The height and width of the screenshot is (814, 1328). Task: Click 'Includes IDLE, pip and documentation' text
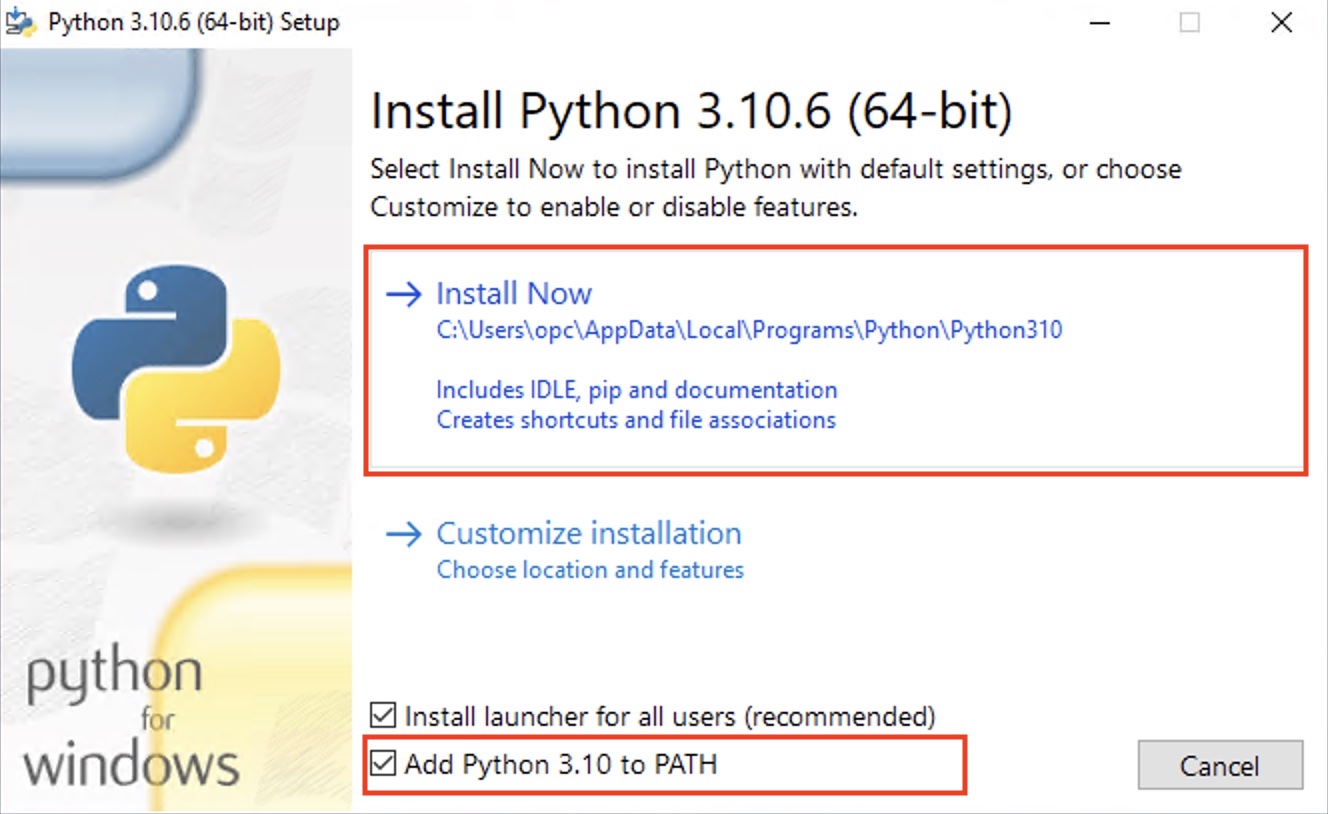click(x=636, y=390)
